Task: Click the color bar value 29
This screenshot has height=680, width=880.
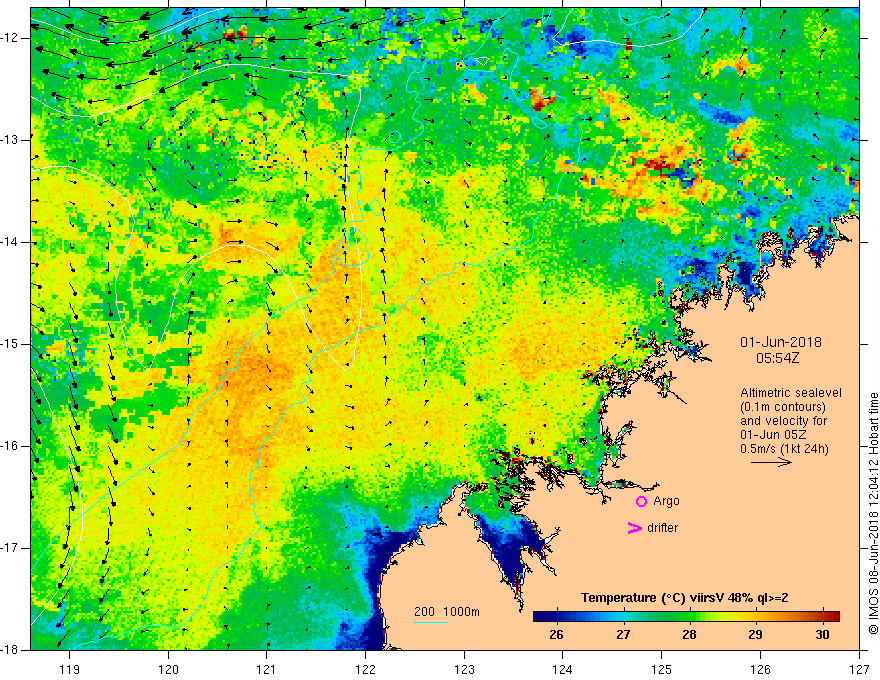Action: pyautogui.click(x=755, y=635)
